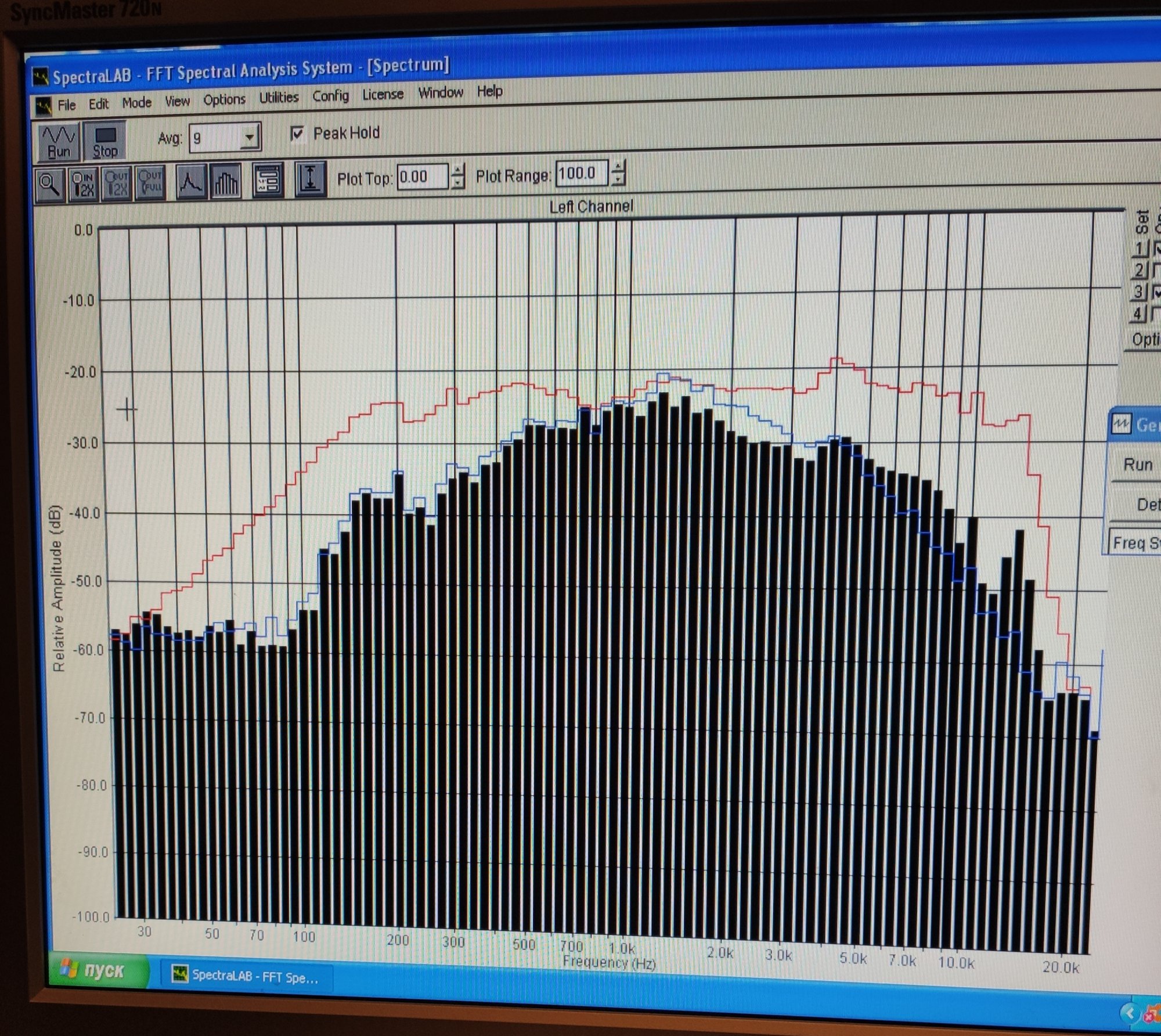Viewport: 1161px width, 1036px height.
Task: Switch to bar graph display icon
Action: [x=226, y=182]
